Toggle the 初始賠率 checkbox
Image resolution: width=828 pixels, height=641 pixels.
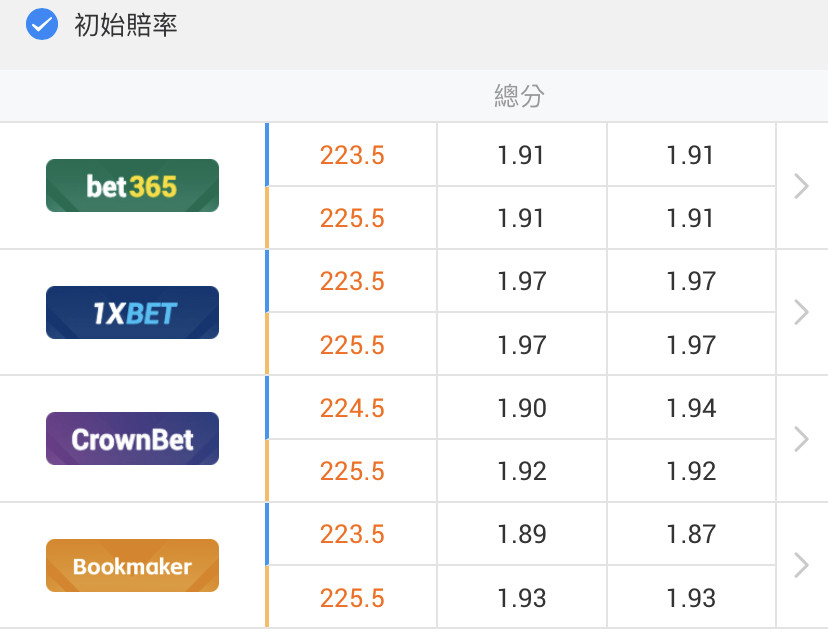click(42, 24)
